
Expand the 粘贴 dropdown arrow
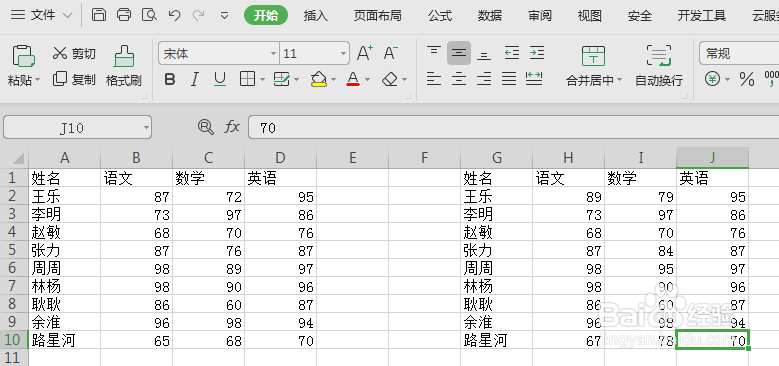coord(38,80)
